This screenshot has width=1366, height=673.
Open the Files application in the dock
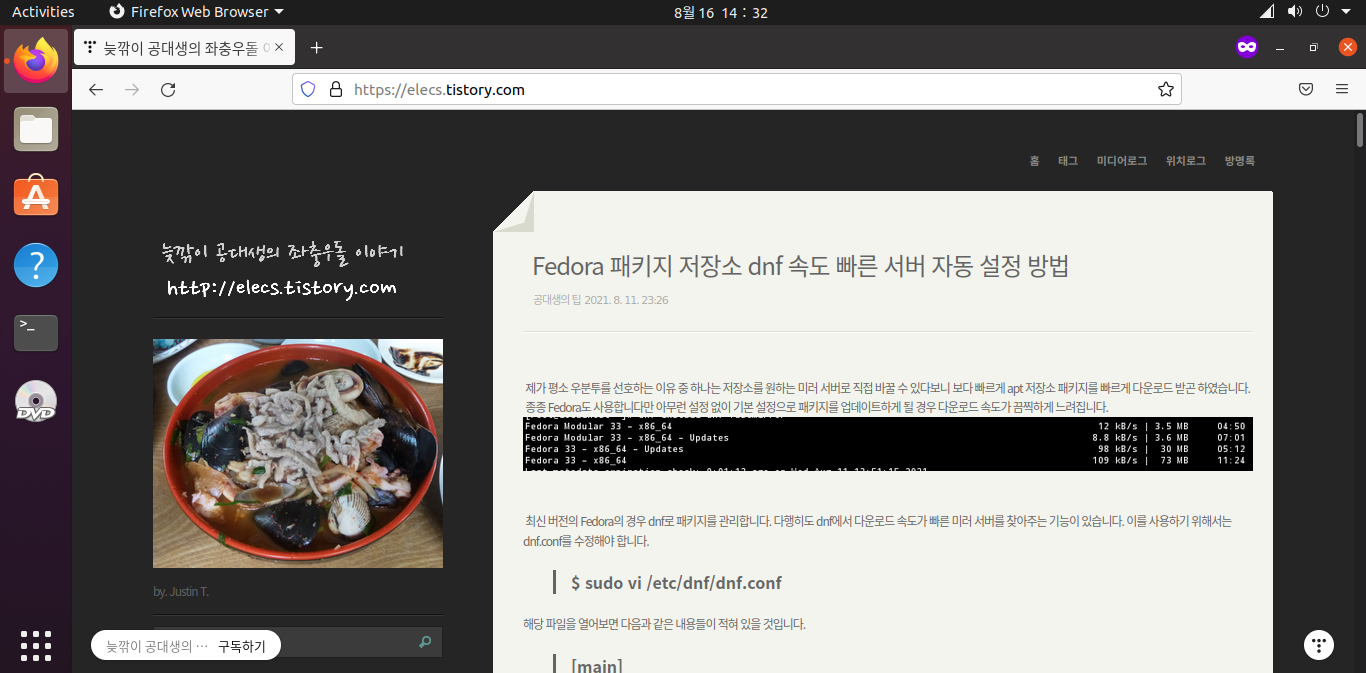click(36, 130)
